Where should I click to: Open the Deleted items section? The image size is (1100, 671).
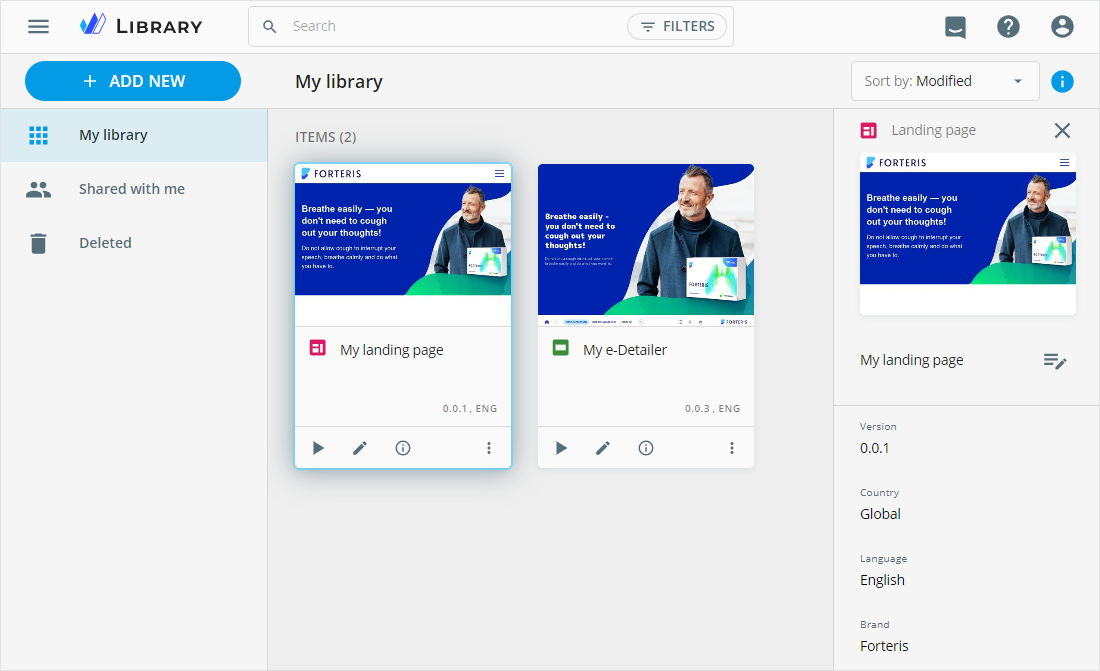105,243
